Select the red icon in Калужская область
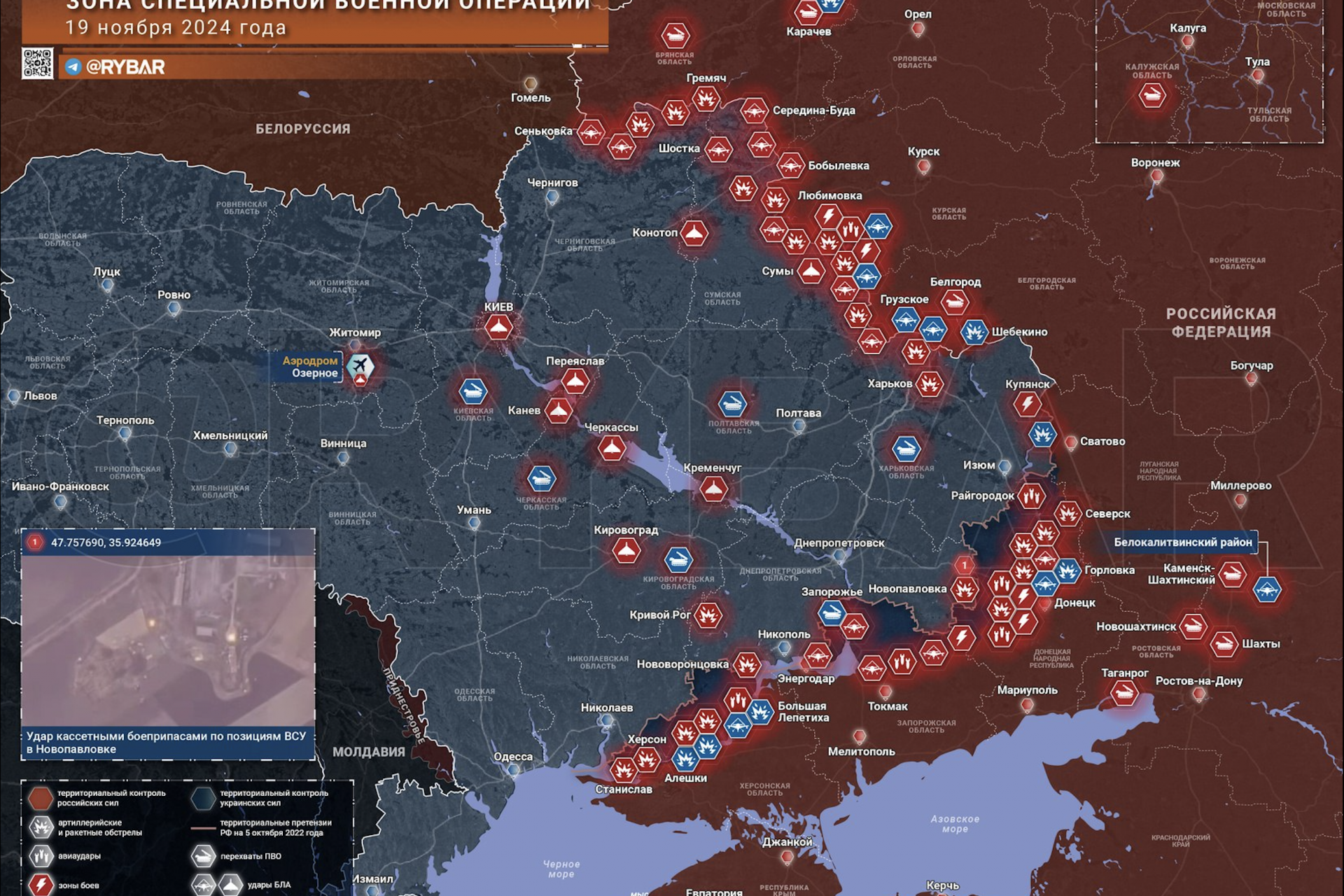 [1152, 94]
